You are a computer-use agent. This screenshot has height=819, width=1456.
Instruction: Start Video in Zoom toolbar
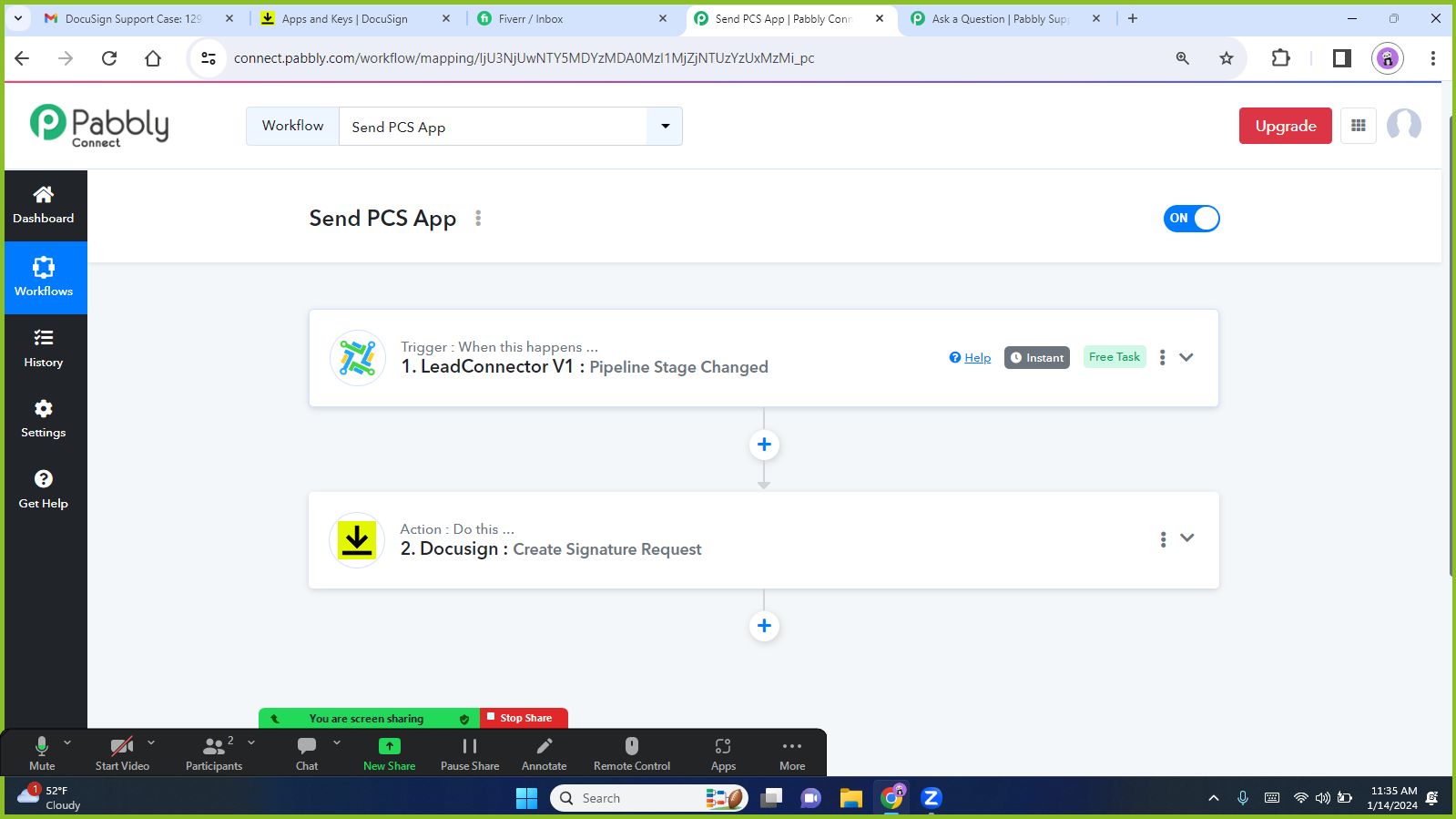[122, 753]
